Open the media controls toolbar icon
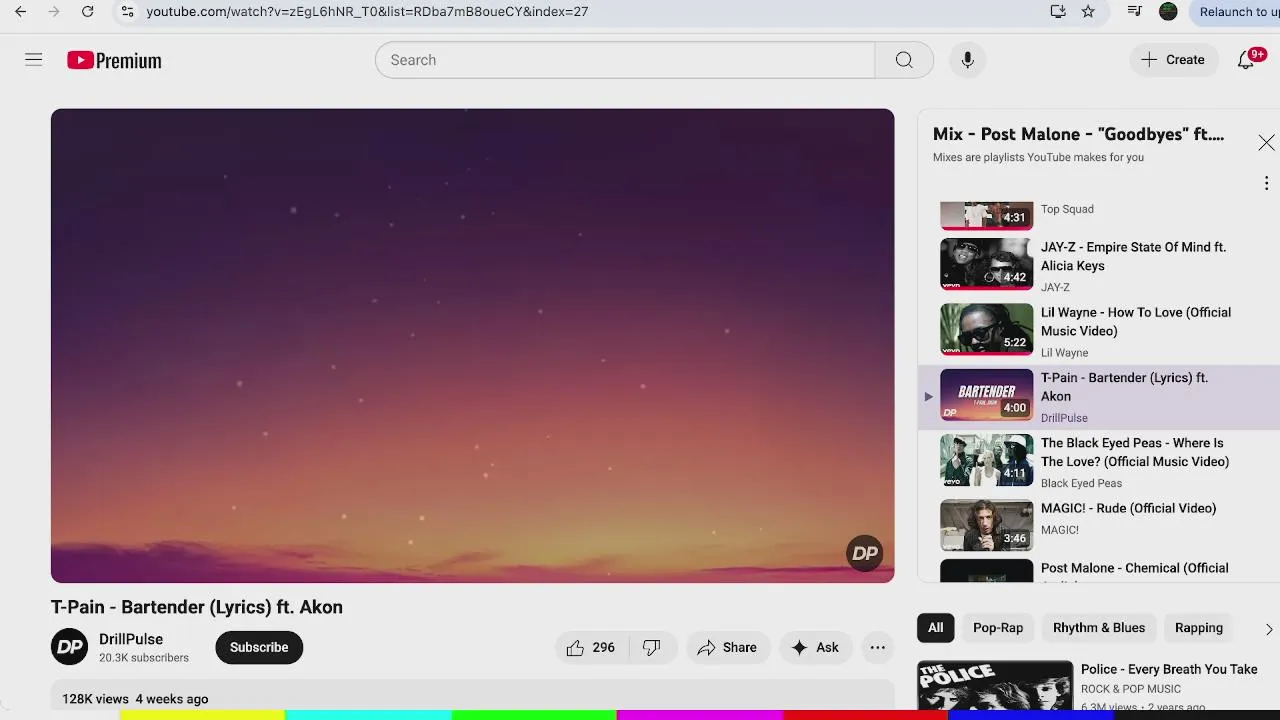Viewport: 1280px width, 720px height. tap(1134, 12)
